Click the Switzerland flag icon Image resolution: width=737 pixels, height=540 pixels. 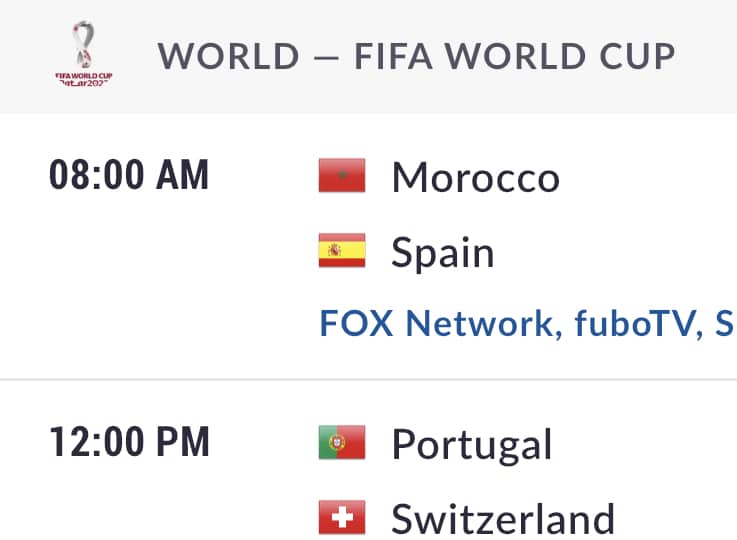coord(342,517)
